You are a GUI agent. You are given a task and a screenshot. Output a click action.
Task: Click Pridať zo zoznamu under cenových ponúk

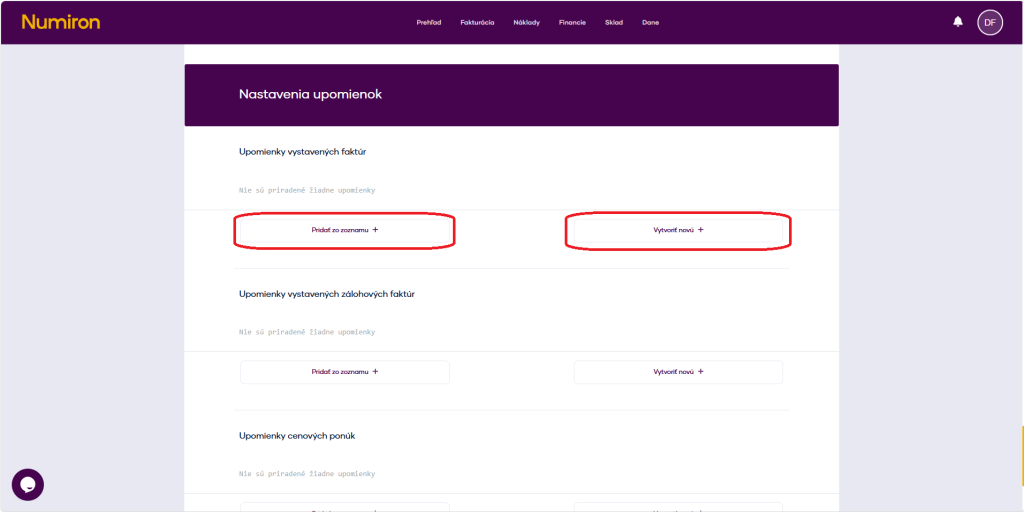pos(345,507)
